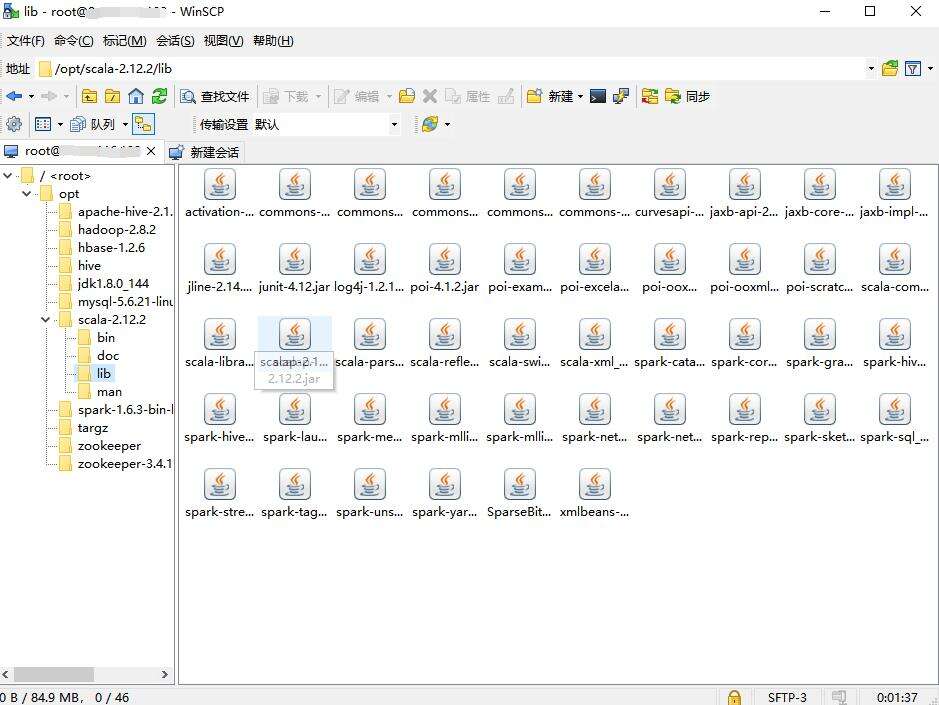Open the 新建会话 new session tab
This screenshot has height=705, width=939.
coord(204,152)
